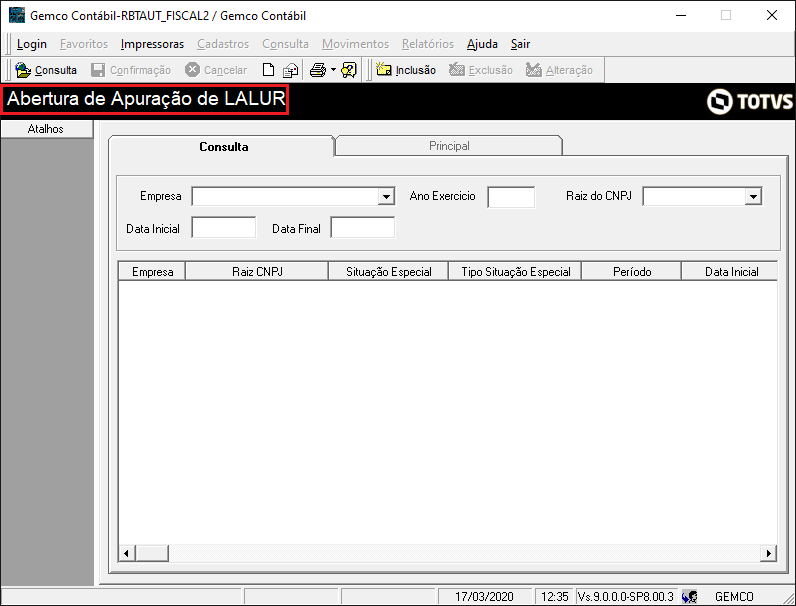The width and height of the screenshot is (796, 606).
Task: Minimize the Gemco Contábil window
Action: pyautogui.click(x=681, y=15)
